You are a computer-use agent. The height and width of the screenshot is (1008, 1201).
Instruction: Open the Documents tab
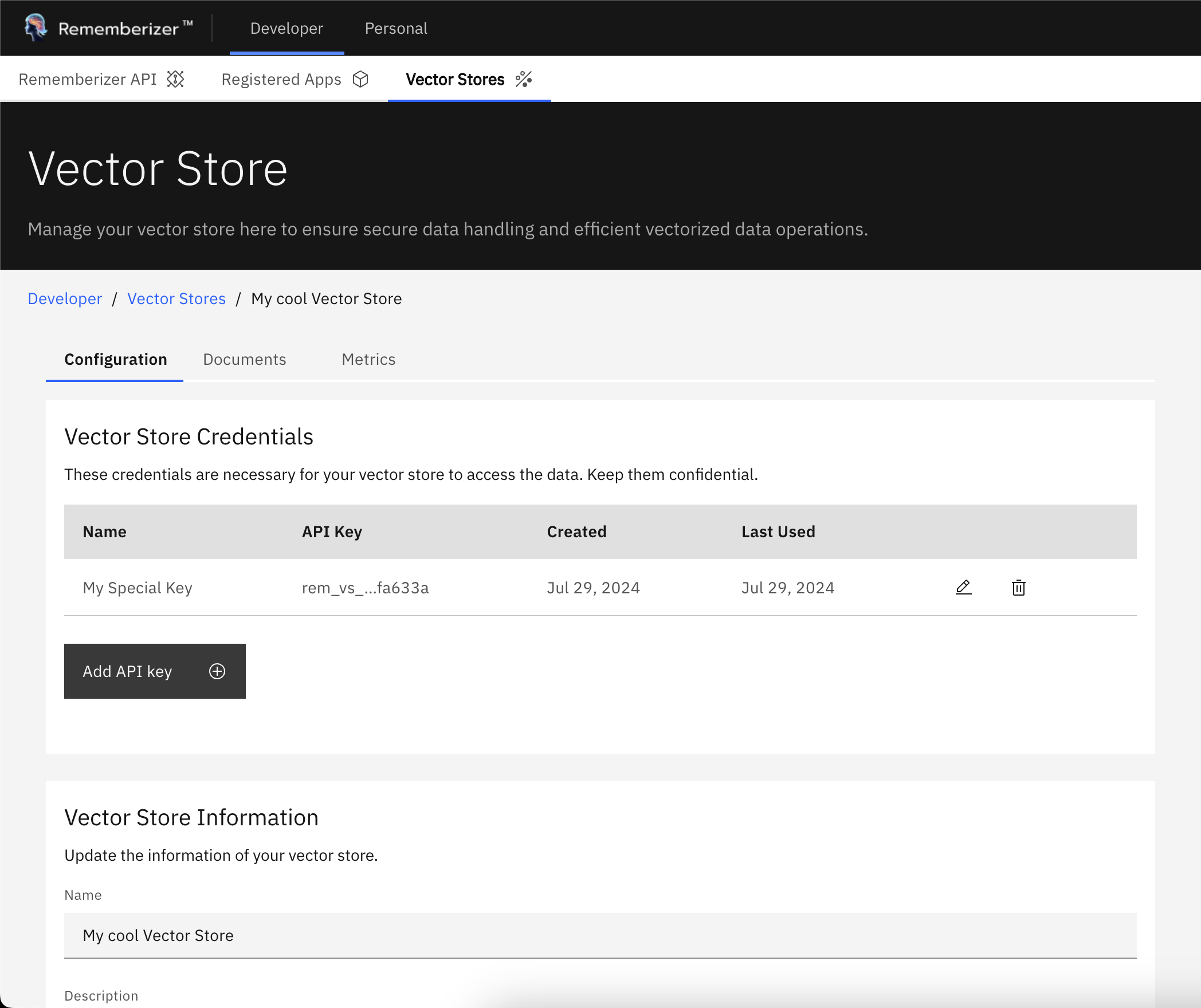pos(244,359)
